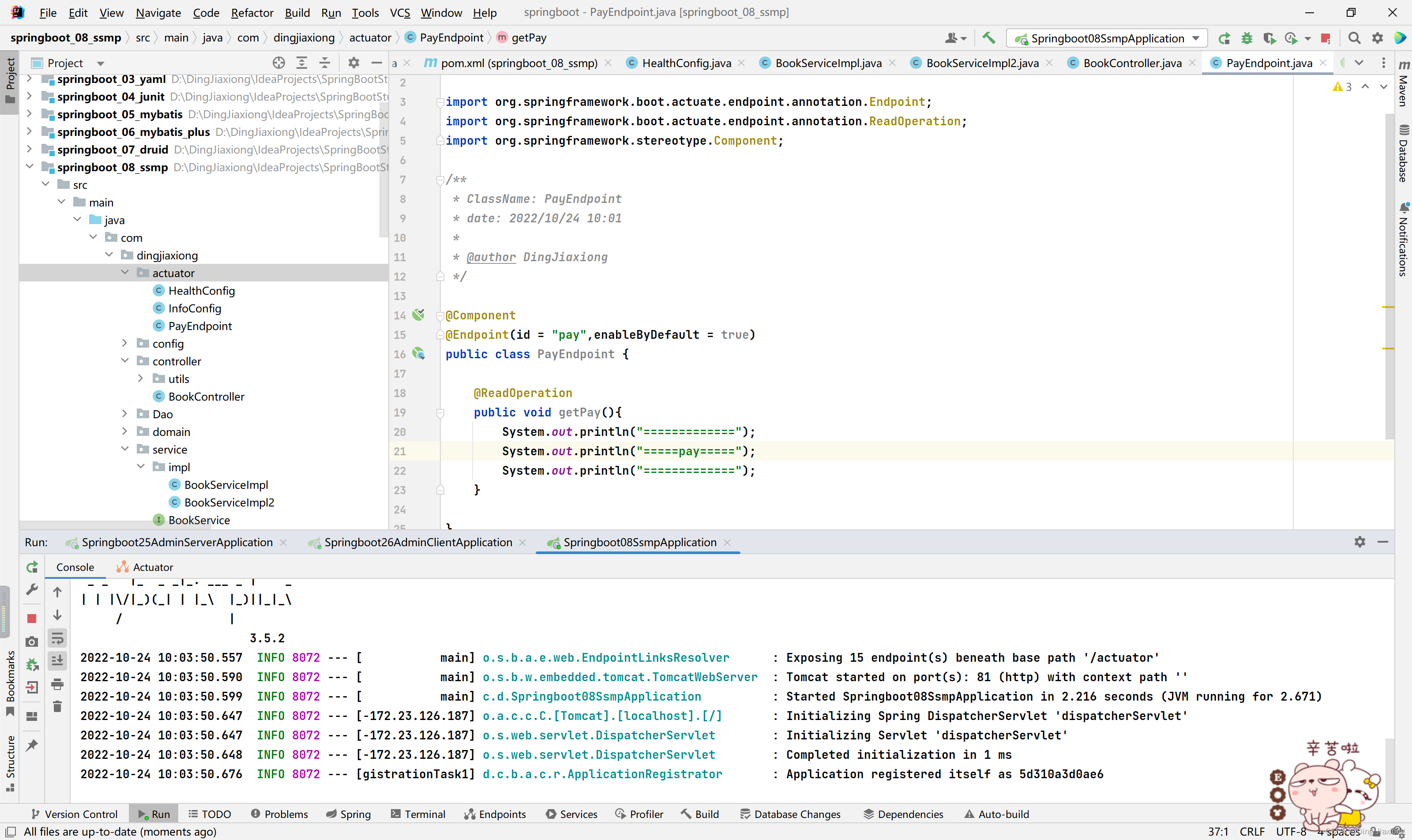Open the Refactor menu
The image size is (1412, 840).
pyautogui.click(x=252, y=12)
